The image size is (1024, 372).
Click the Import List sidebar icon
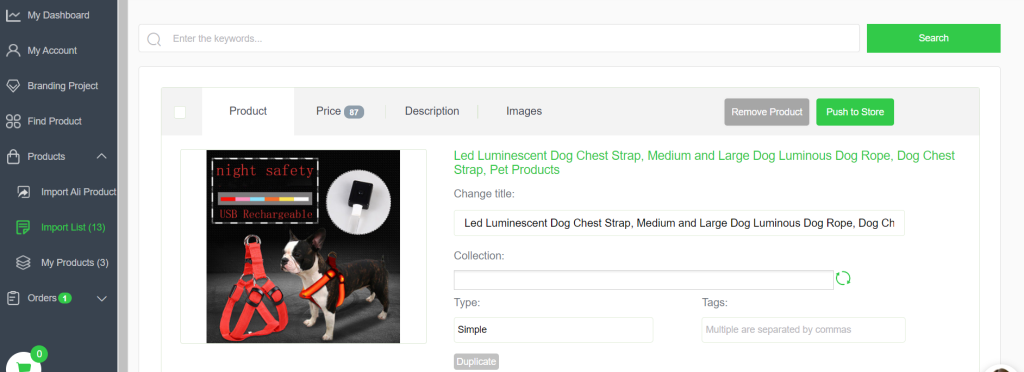24,227
